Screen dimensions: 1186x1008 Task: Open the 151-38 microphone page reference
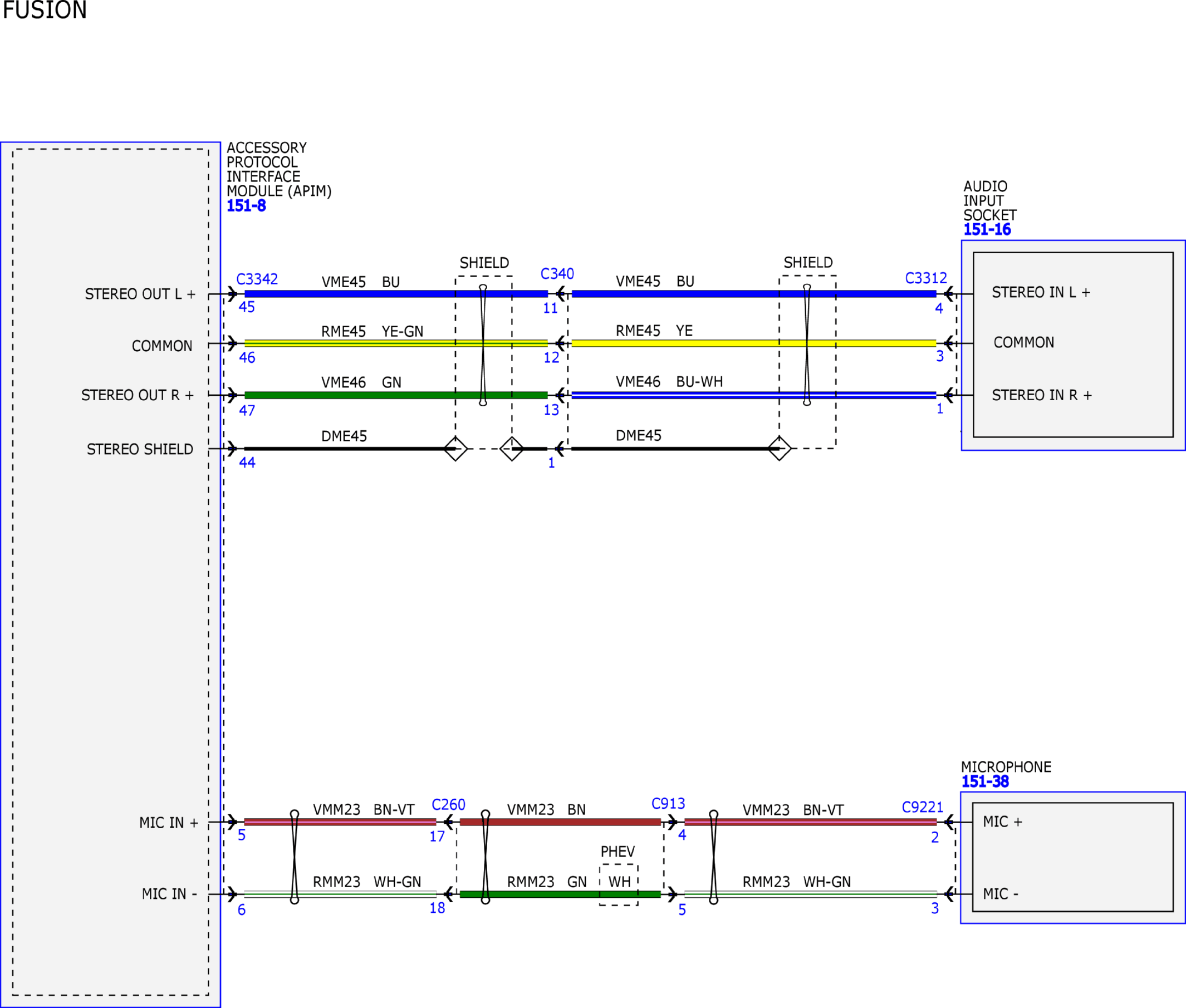985,781
